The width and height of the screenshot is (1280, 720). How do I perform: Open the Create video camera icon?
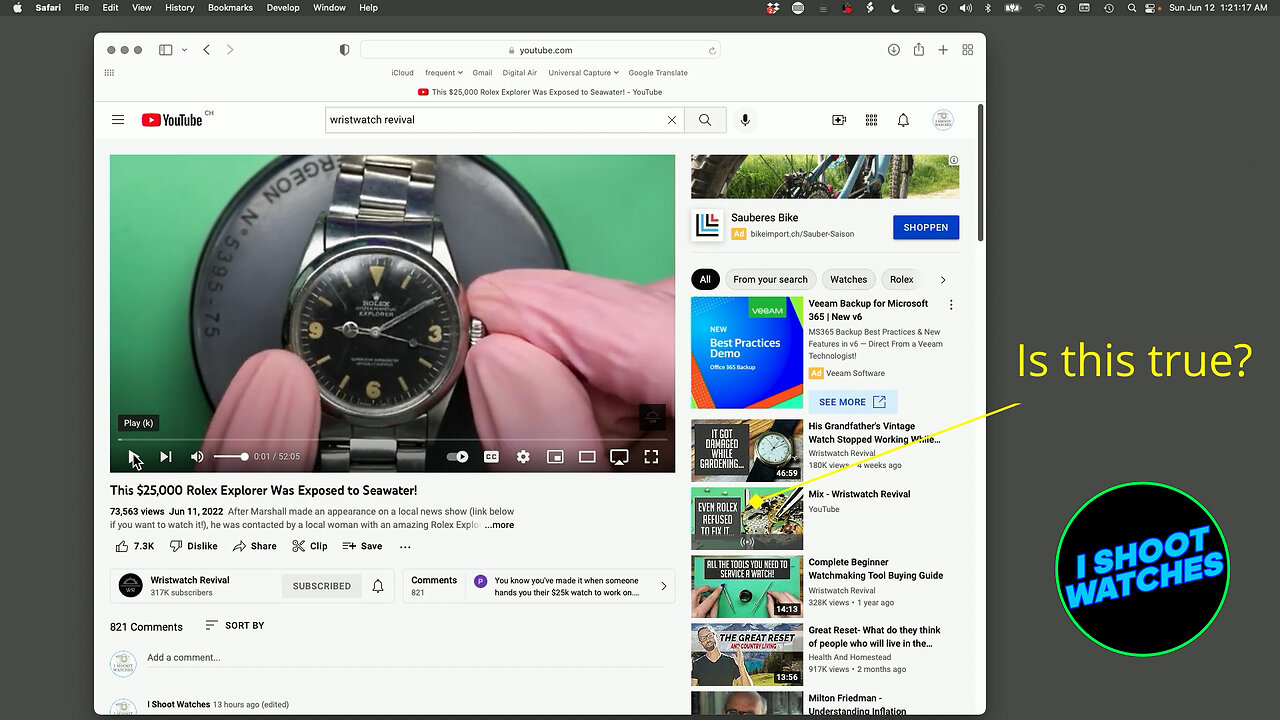(839, 120)
